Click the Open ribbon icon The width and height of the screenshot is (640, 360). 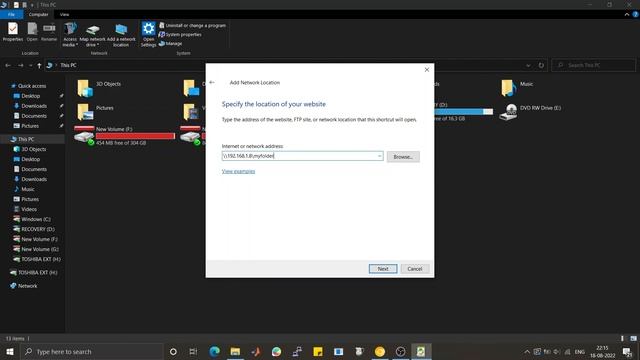click(32, 32)
